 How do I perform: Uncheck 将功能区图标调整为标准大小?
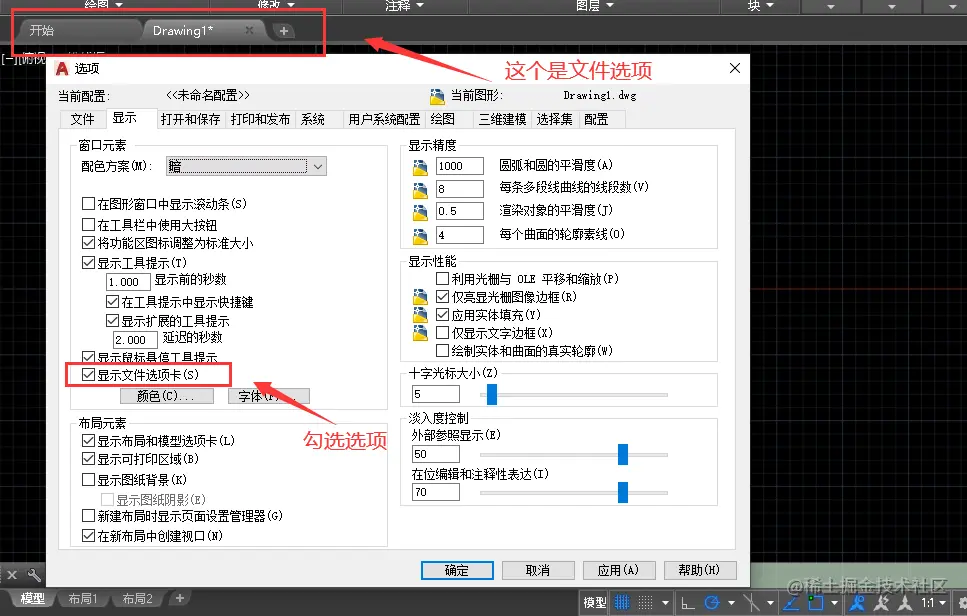click(x=88, y=243)
